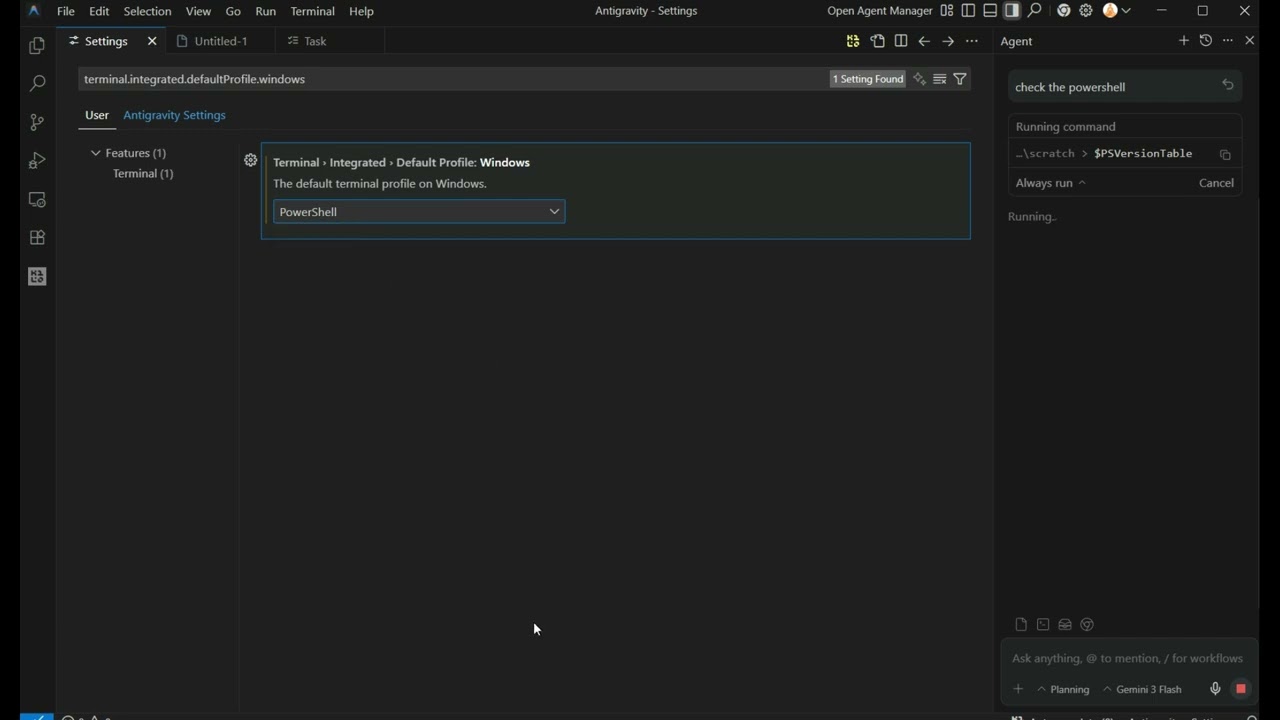Toggle the Agent side panel layout icon
This screenshot has height=720, width=1280.
pos(1012,11)
